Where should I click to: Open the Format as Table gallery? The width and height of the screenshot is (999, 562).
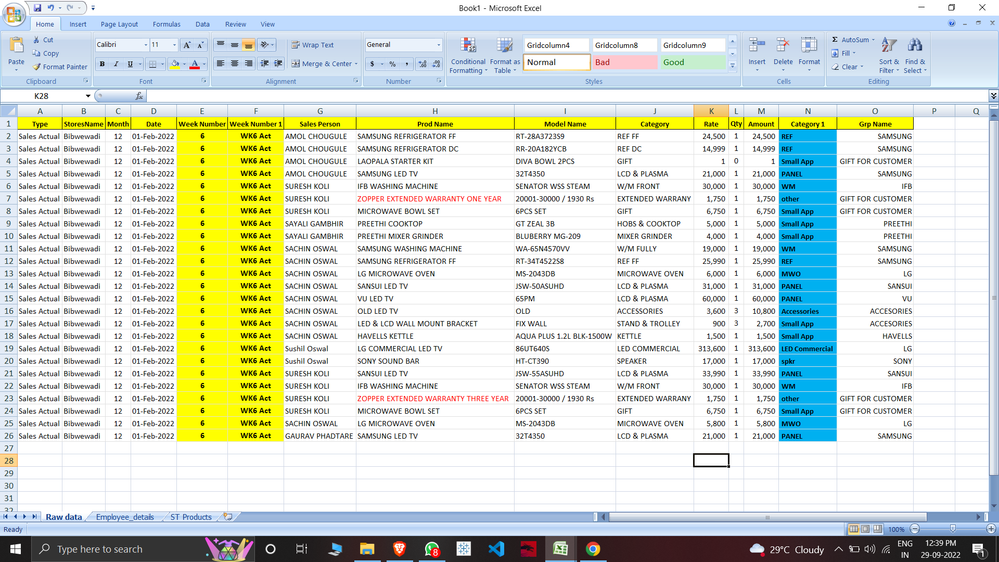505,55
